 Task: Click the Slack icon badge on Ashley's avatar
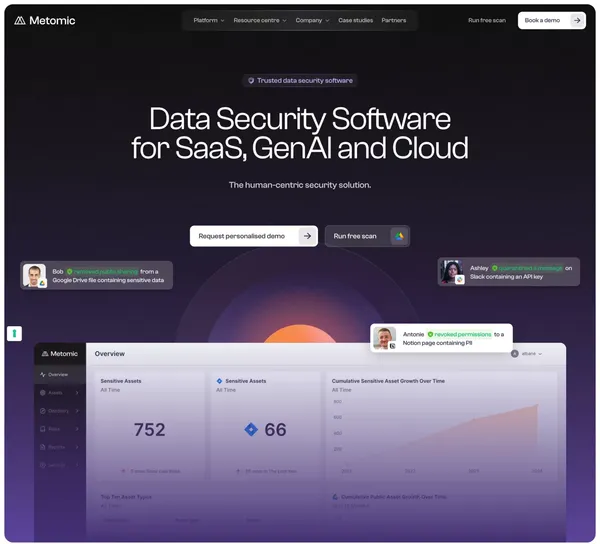tap(460, 280)
